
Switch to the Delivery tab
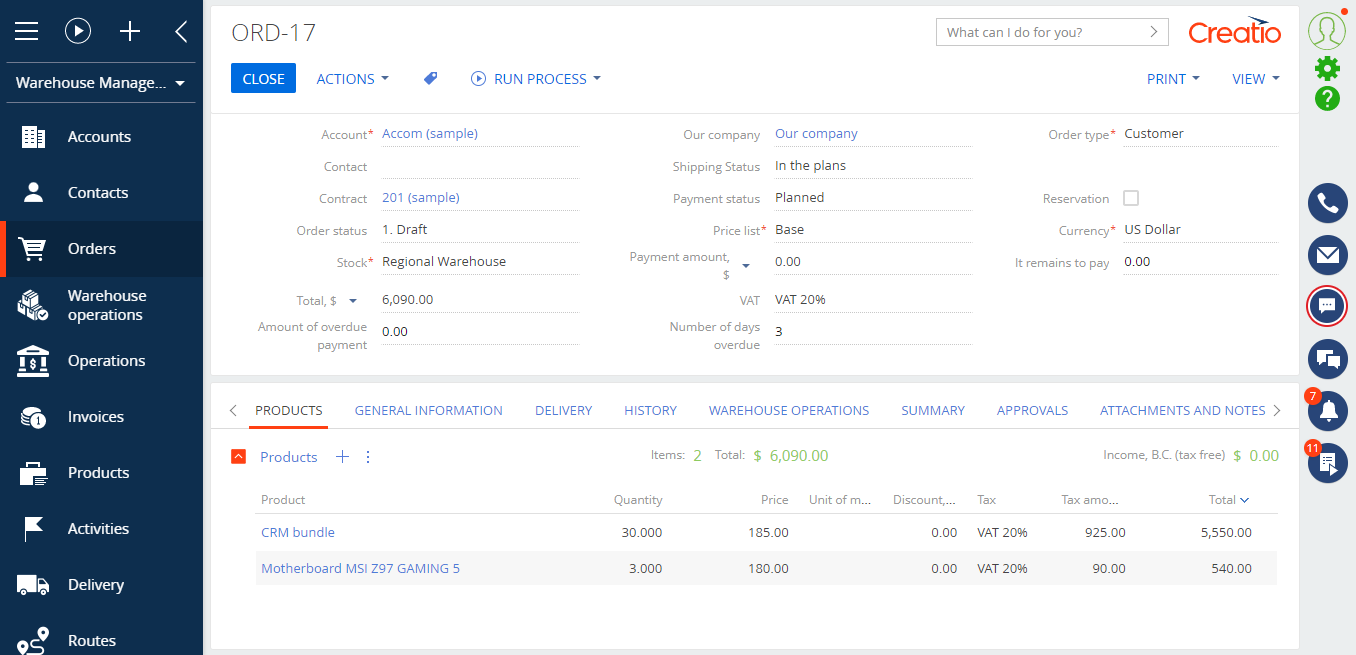tap(563, 410)
